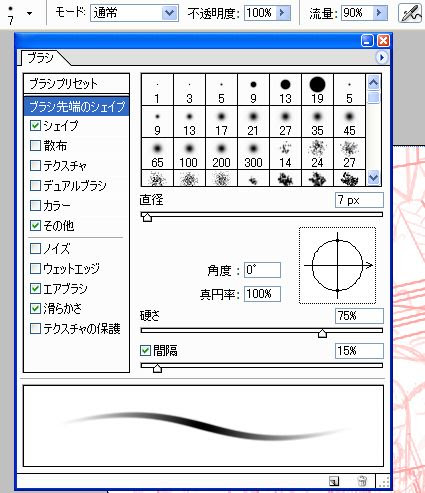The height and width of the screenshot is (493, 425).
Task: Enable the テクスチャ checkbox
Action: click(35, 166)
